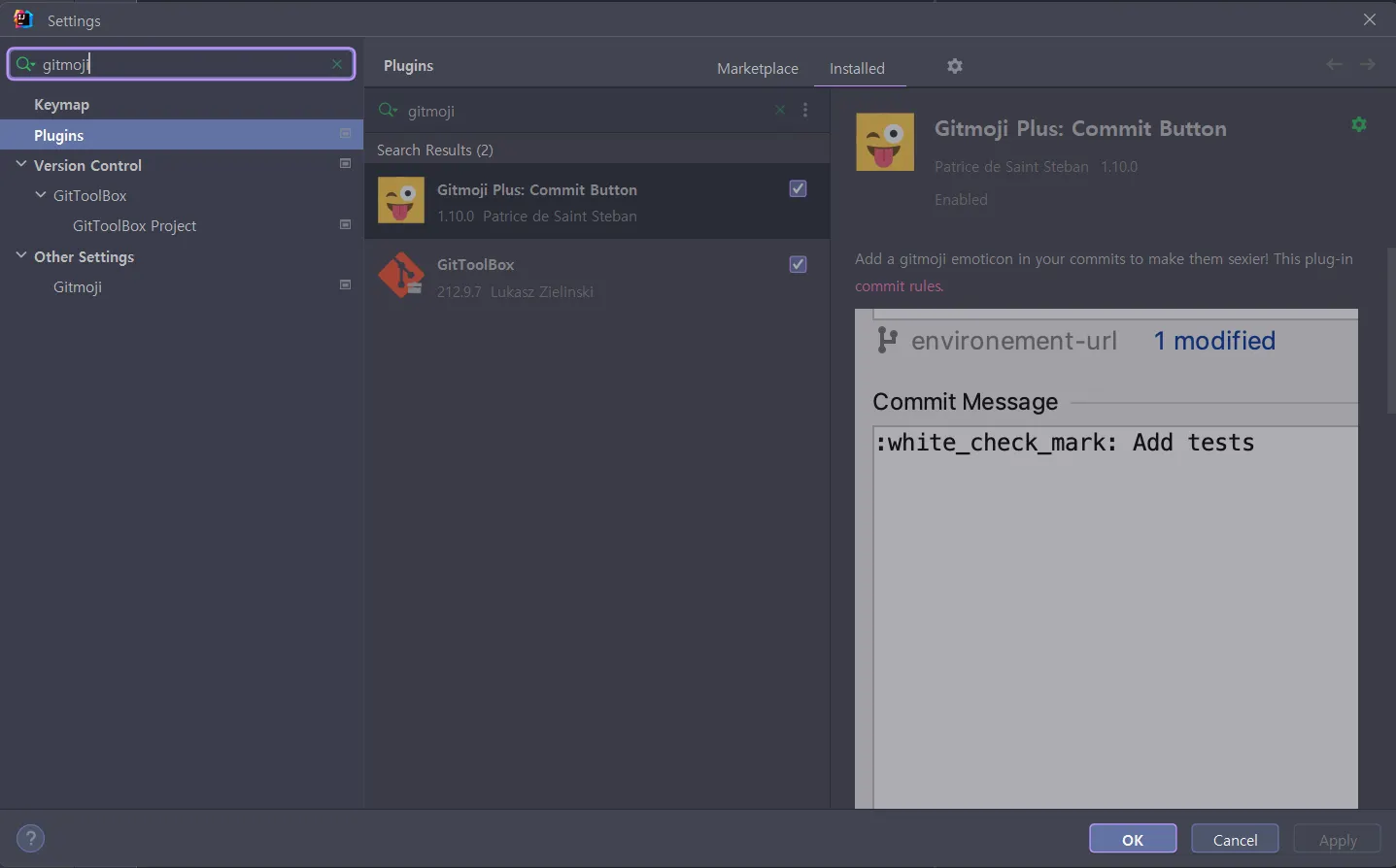Uncheck the GitToolBox plugin checkbox

(798, 264)
